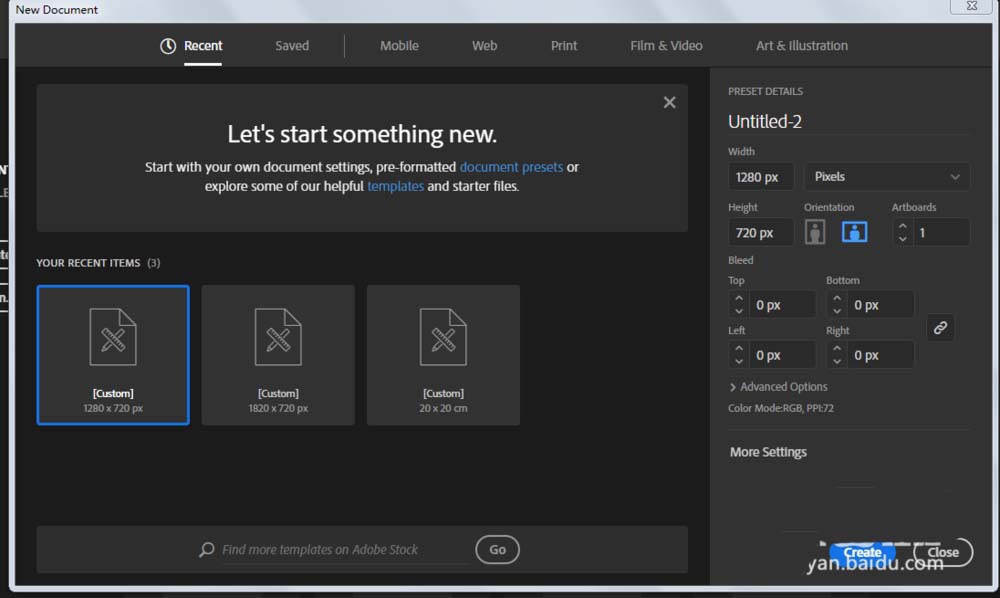Decrease Top bleed value

pyautogui.click(x=739, y=311)
